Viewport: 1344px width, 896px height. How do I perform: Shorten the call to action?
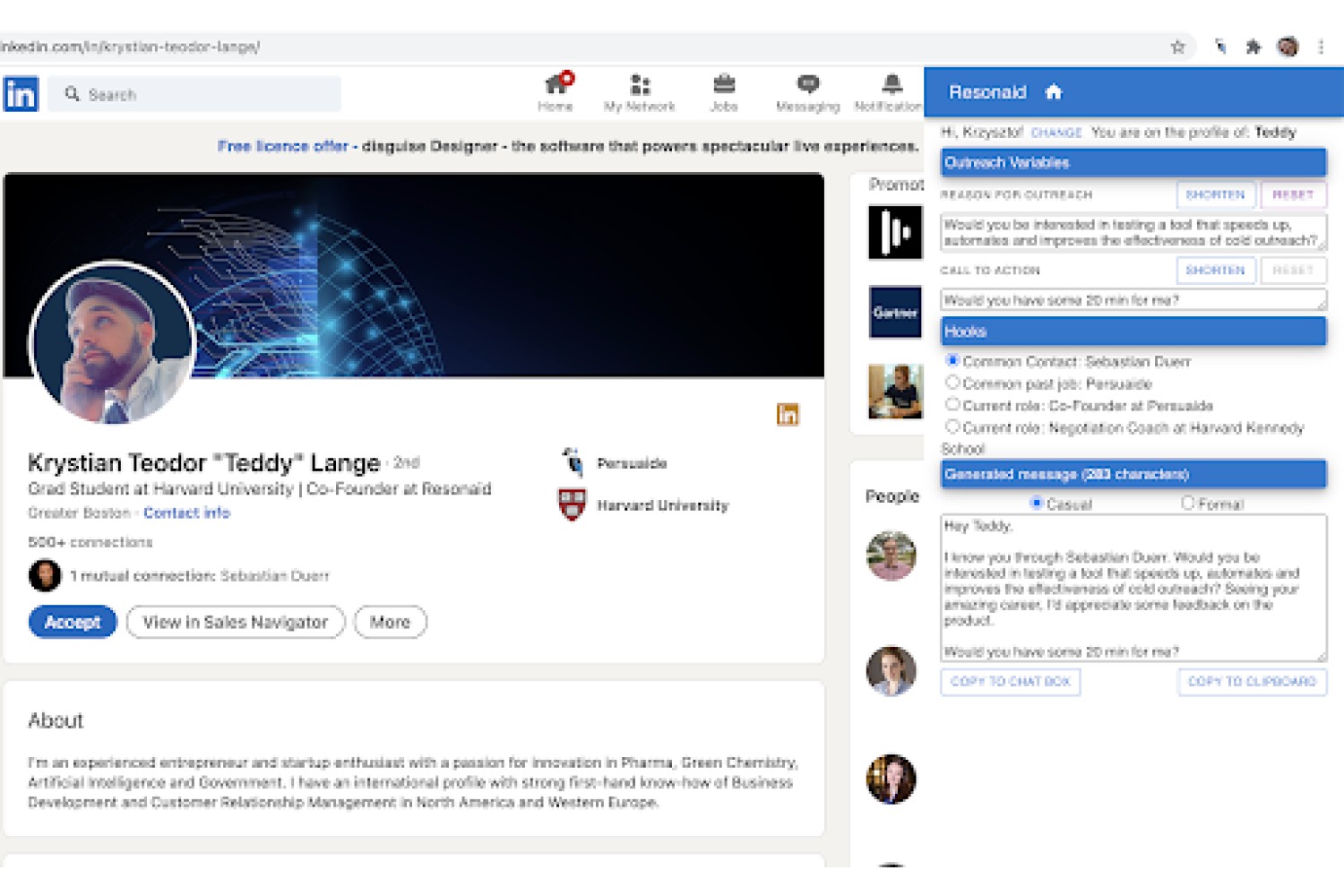pos(1215,270)
